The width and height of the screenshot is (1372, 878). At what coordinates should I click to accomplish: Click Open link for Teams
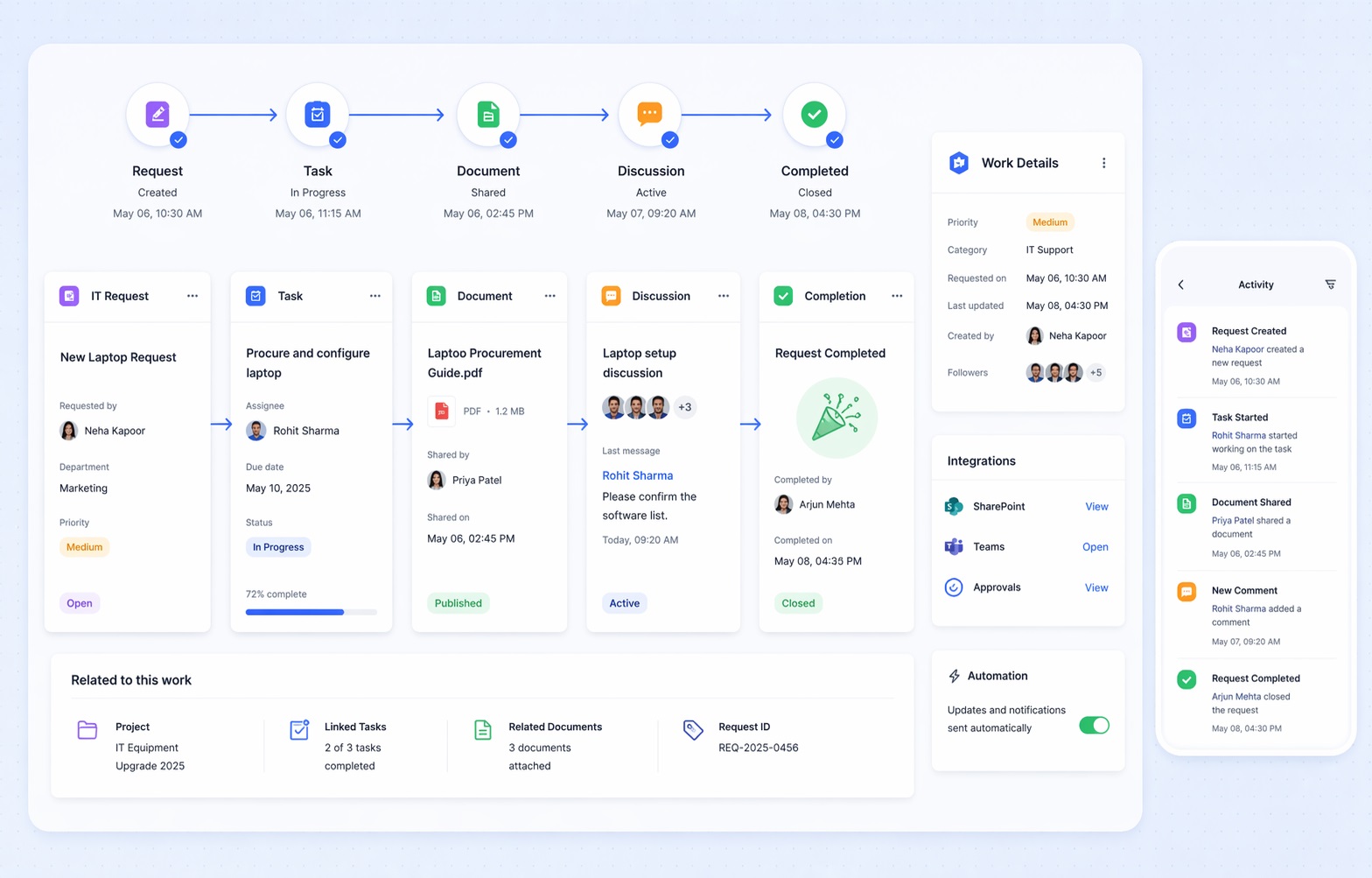(x=1095, y=546)
